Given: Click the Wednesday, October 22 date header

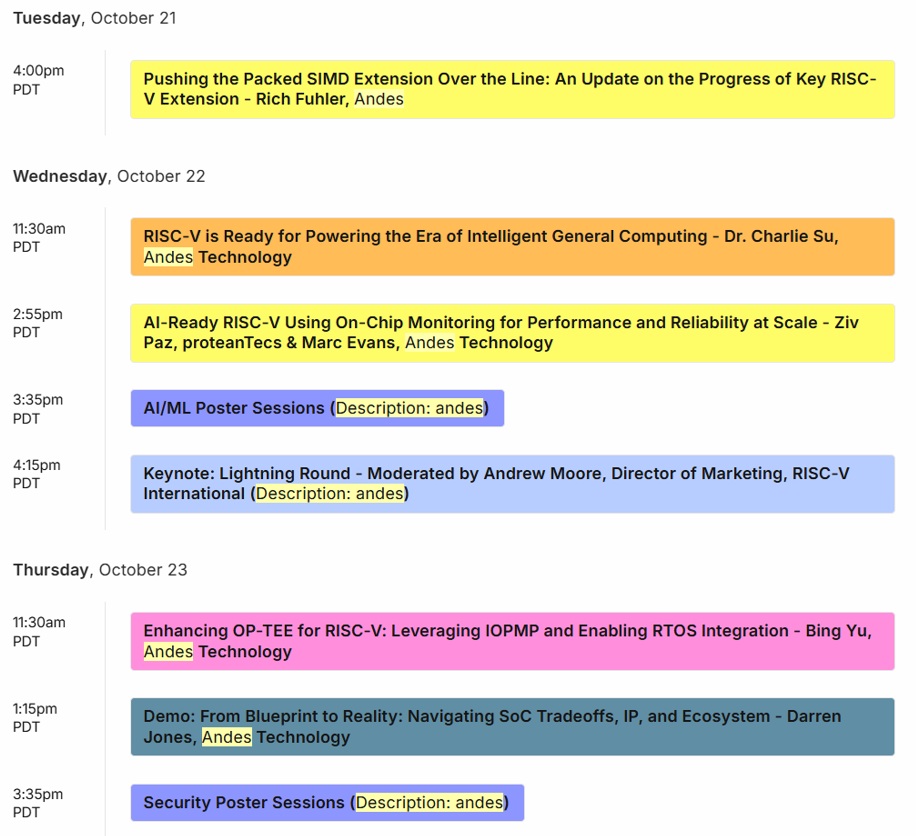Looking at the screenshot, I should pos(109,176).
